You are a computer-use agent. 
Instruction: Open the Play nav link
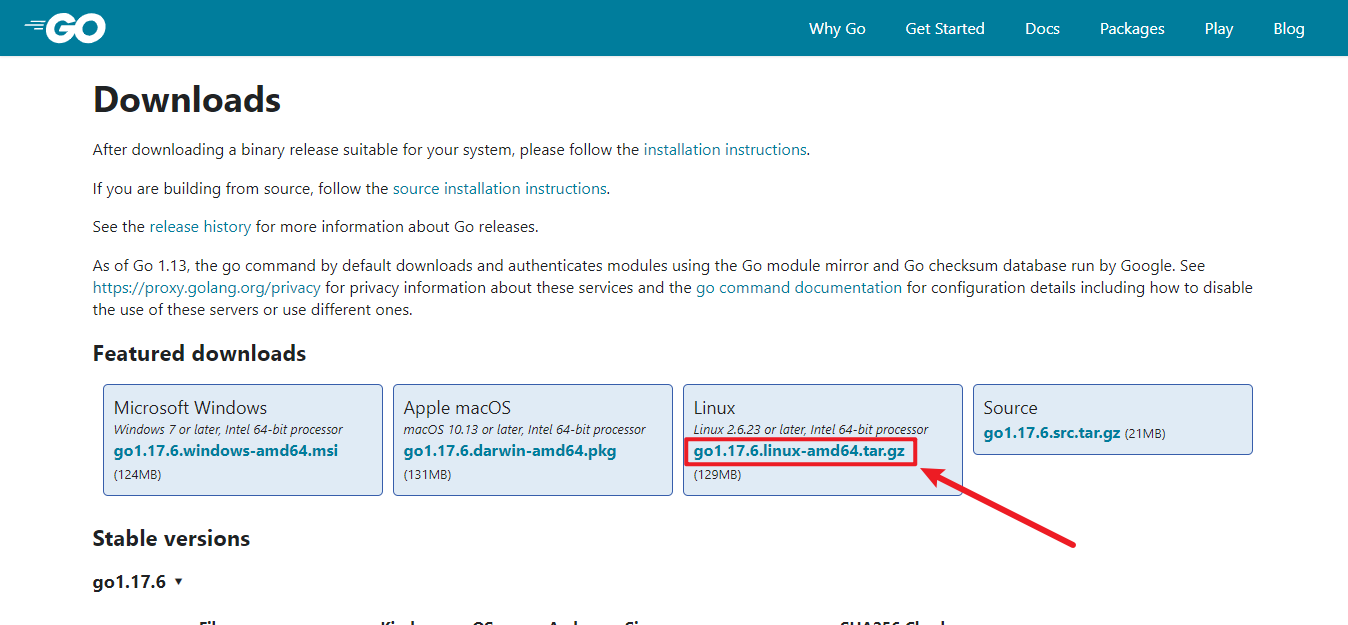click(x=1219, y=28)
